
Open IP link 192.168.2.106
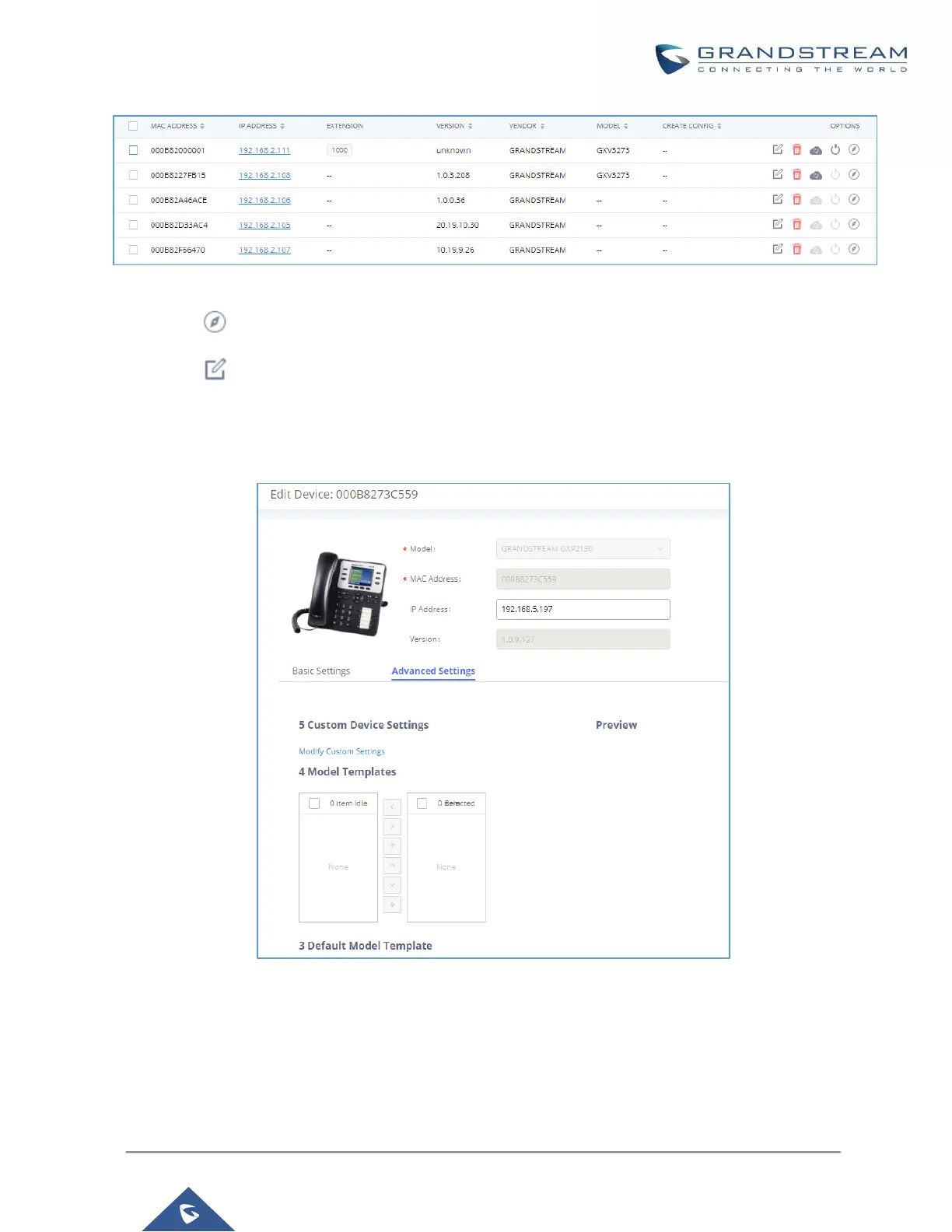point(264,201)
